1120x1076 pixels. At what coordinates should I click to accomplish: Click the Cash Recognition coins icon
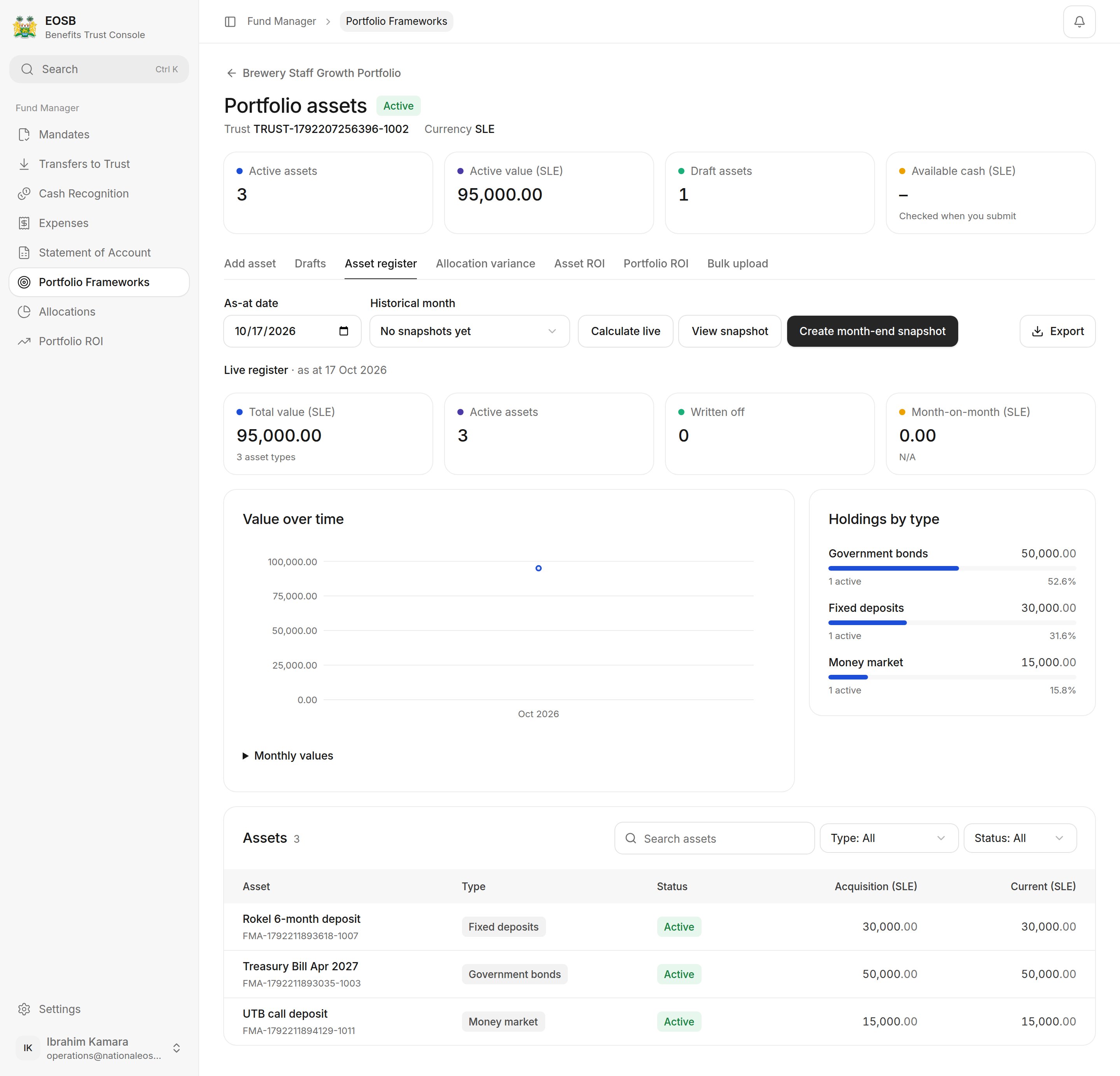[24, 194]
